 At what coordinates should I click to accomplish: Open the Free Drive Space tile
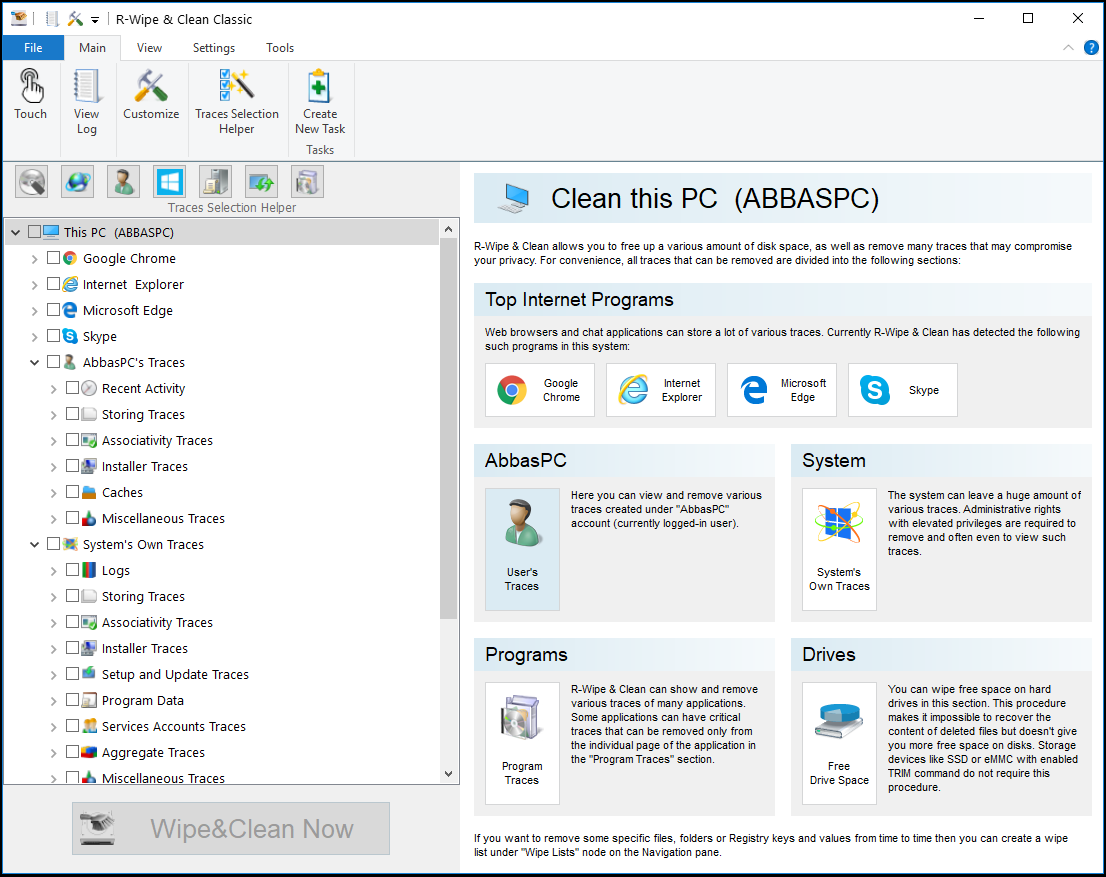(839, 743)
